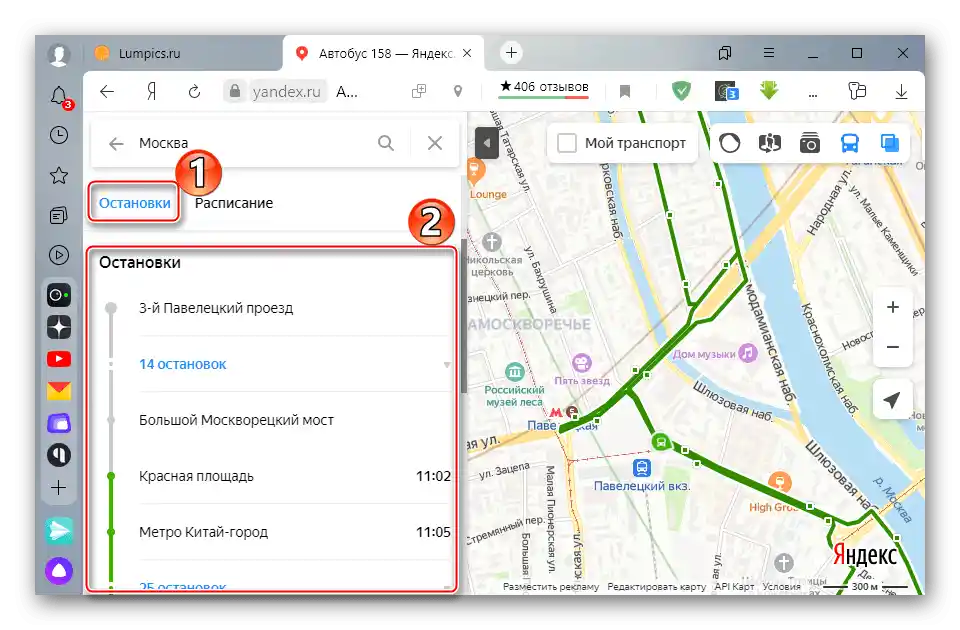Image resolution: width=960 pixels, height=630 pixels.
Task: Click the location pin in address bar
Action: 458,92
